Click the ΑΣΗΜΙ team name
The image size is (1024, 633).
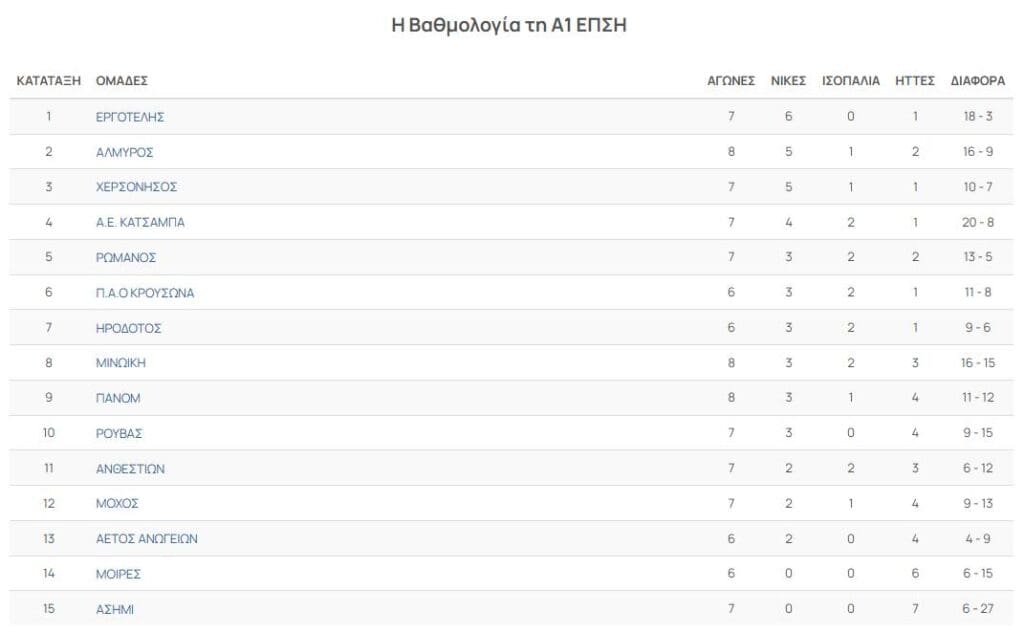pos(115,609)
